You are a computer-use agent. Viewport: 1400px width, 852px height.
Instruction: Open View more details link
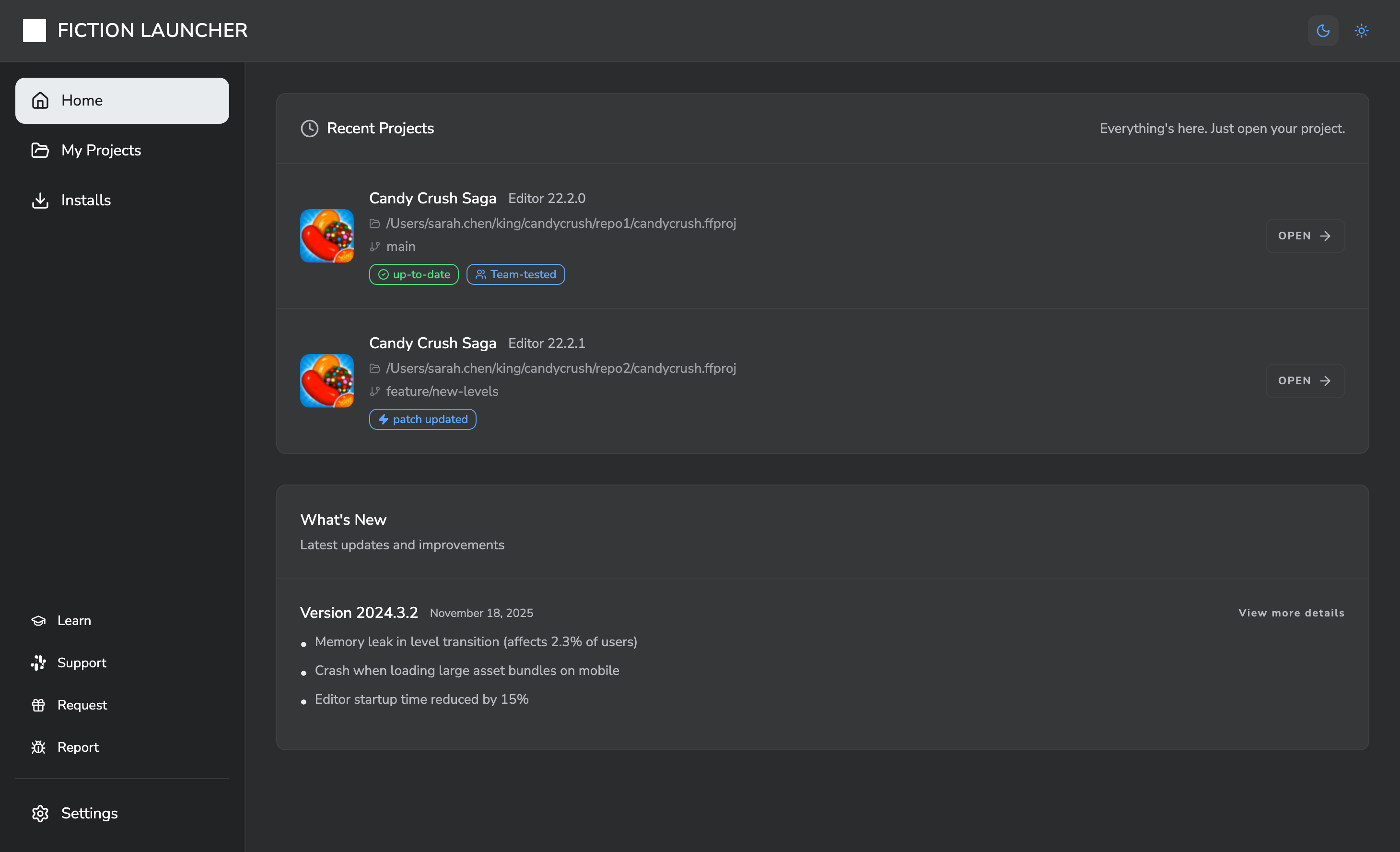[1291, 613]
